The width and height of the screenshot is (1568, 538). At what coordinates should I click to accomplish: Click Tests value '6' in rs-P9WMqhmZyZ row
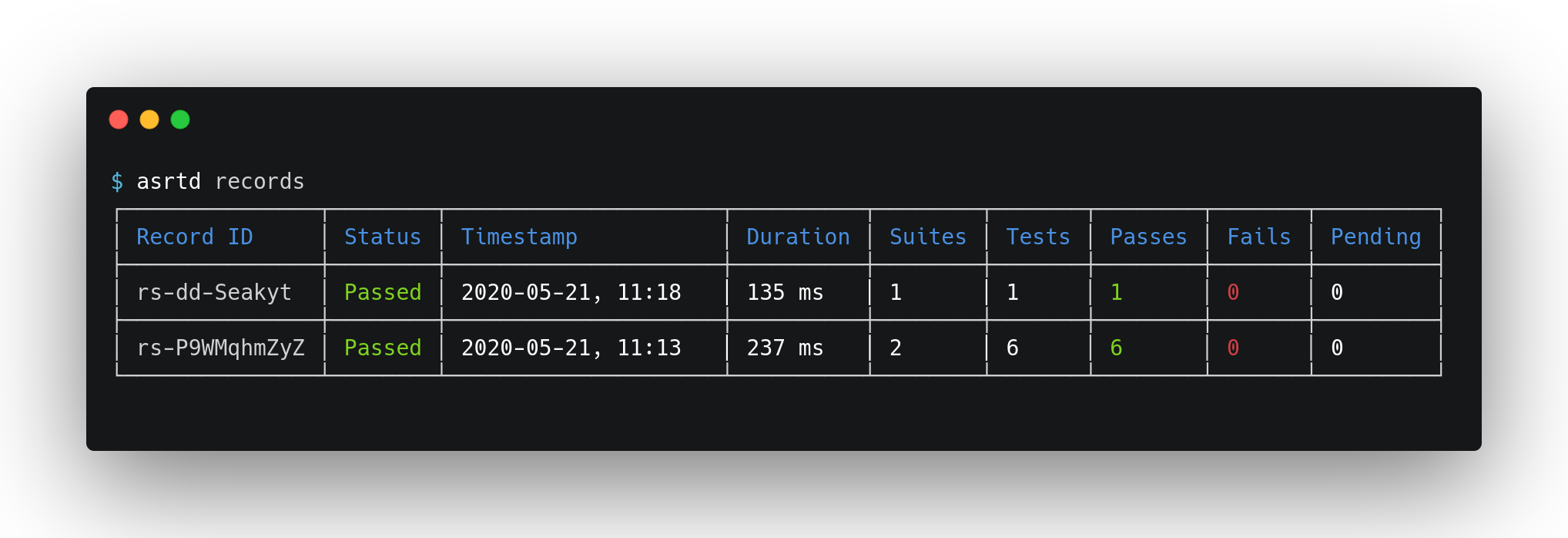pyautogui.click(x=1013, y=348)
